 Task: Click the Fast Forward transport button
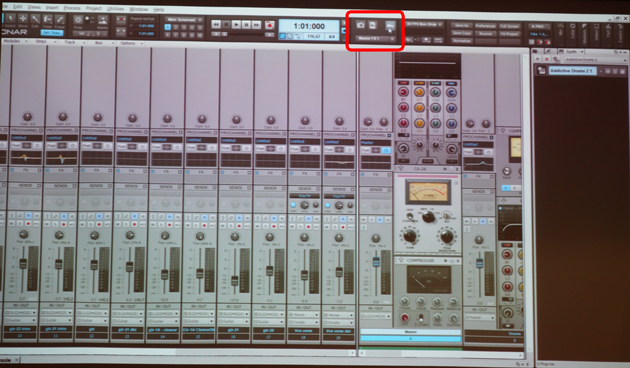pyautogui.click(x=256, y=25)
